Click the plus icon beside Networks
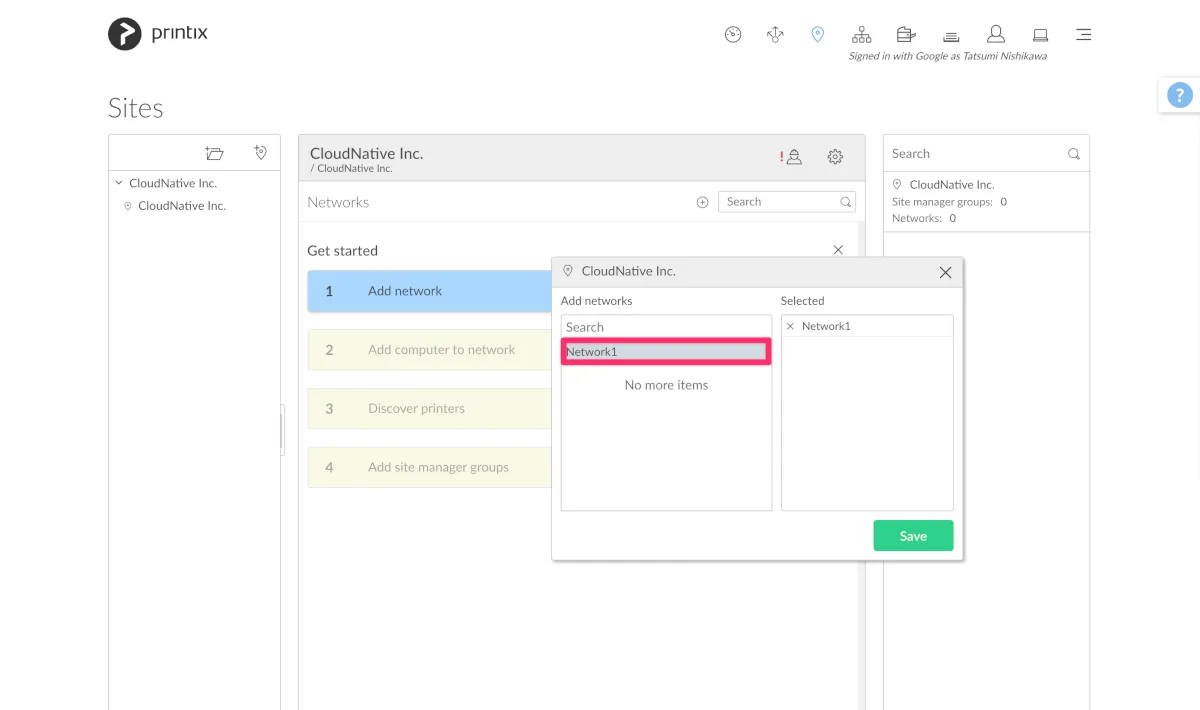Viewport: 1200px width, 710px height. click(x=702, y=202)
